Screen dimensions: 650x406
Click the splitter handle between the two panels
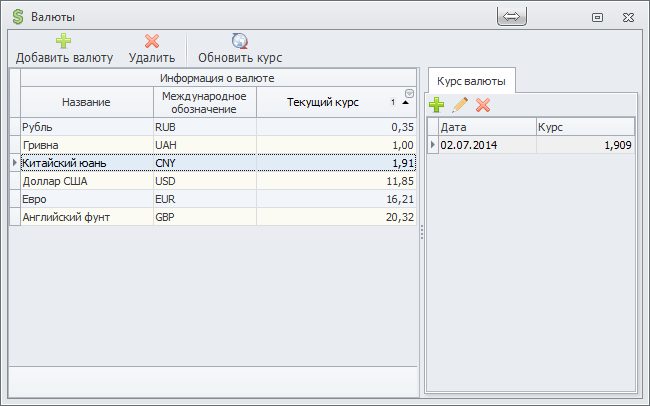click(421, 231)
